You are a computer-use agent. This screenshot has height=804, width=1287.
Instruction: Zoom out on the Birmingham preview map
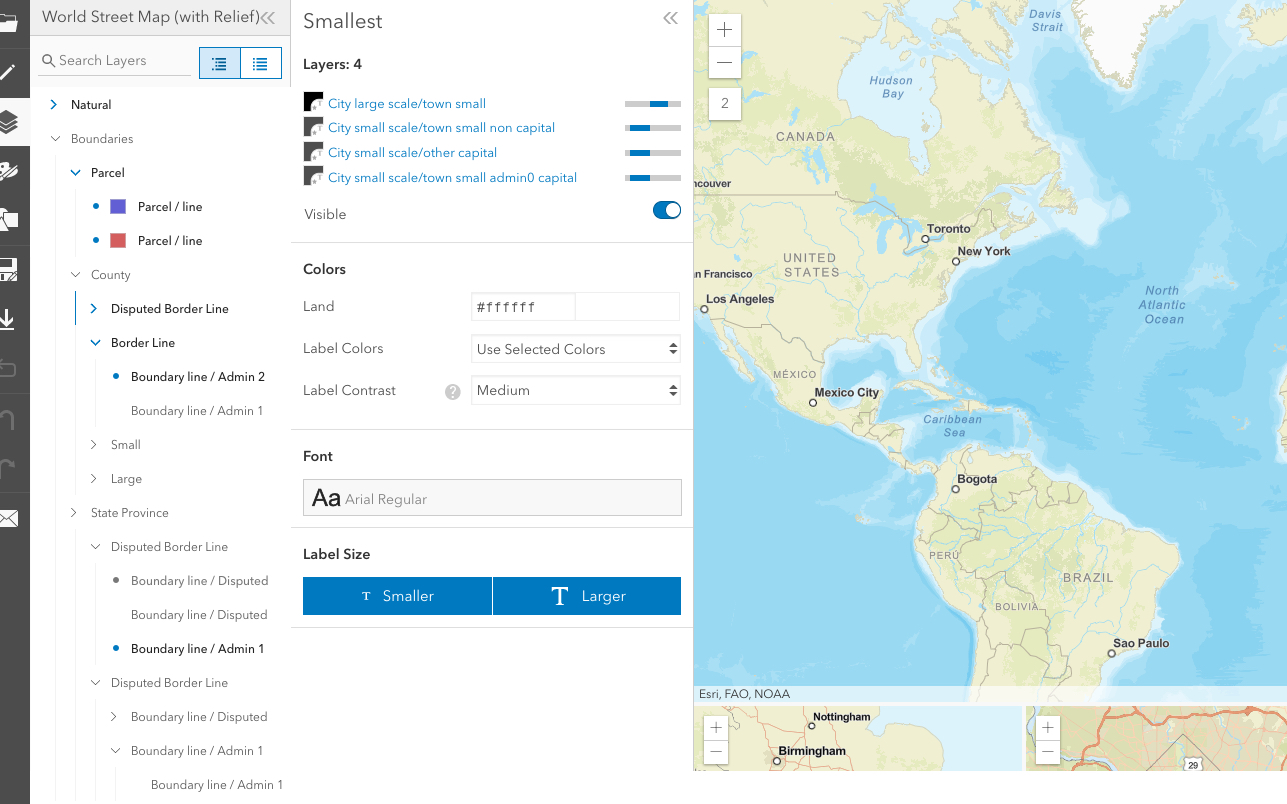[x=716, y=752]
